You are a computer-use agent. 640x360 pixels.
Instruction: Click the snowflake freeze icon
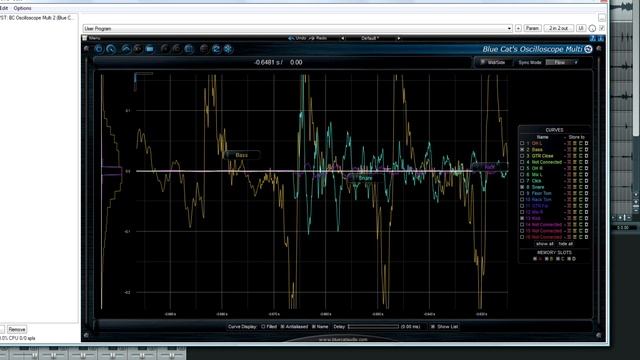[228, 49]
